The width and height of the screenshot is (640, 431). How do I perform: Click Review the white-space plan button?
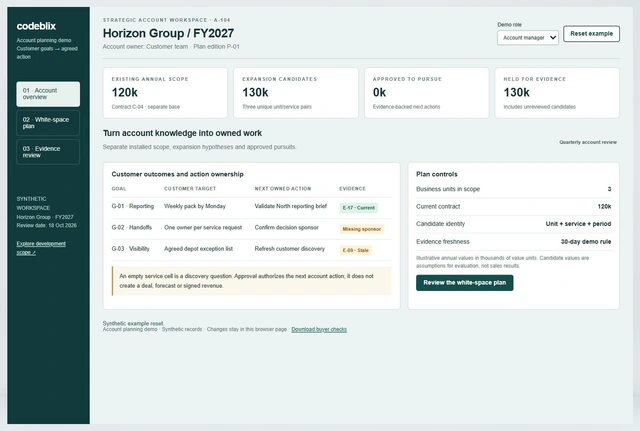(464, 282)
